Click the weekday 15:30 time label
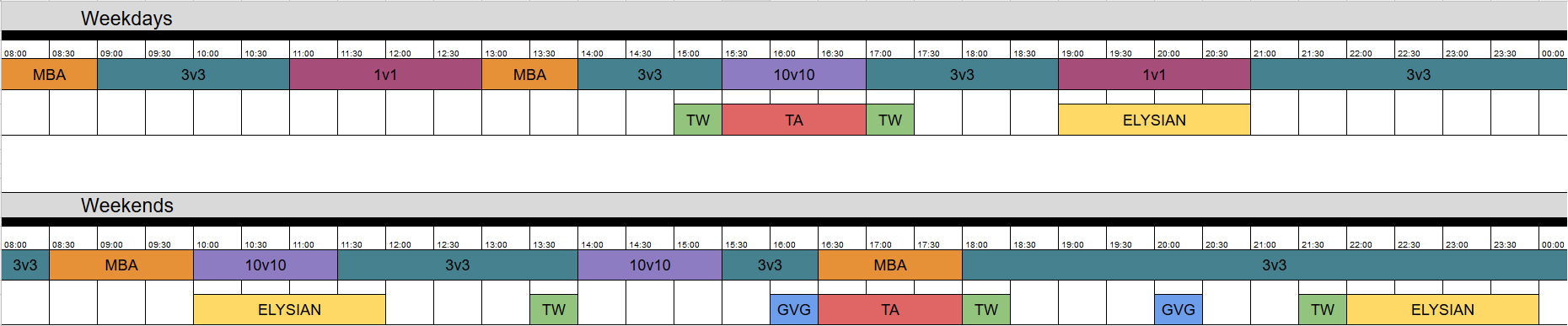This screenshot has width=1568, height=326. tap(736, 53)
